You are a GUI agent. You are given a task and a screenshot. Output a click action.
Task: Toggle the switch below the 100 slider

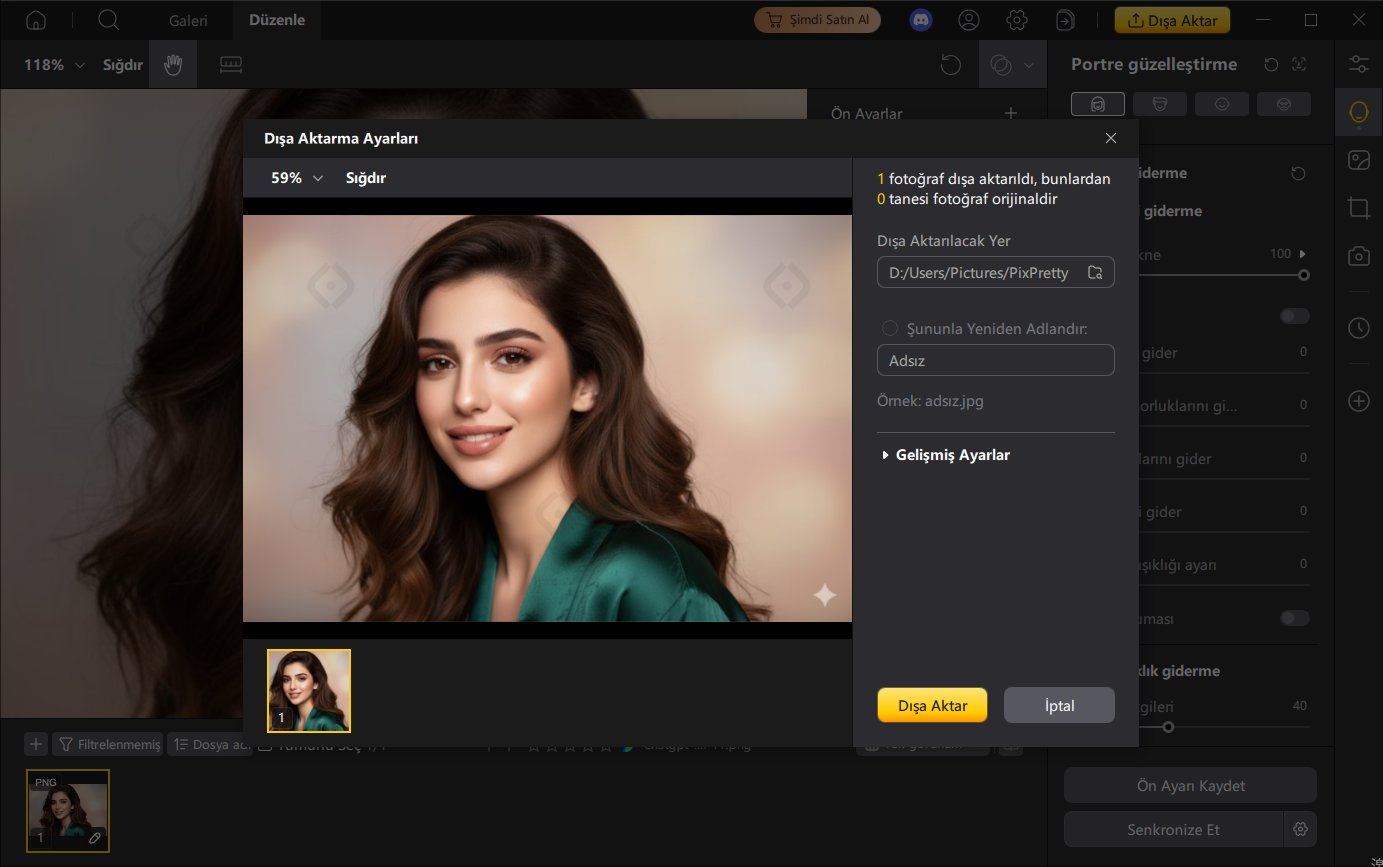coord(1294,316)
